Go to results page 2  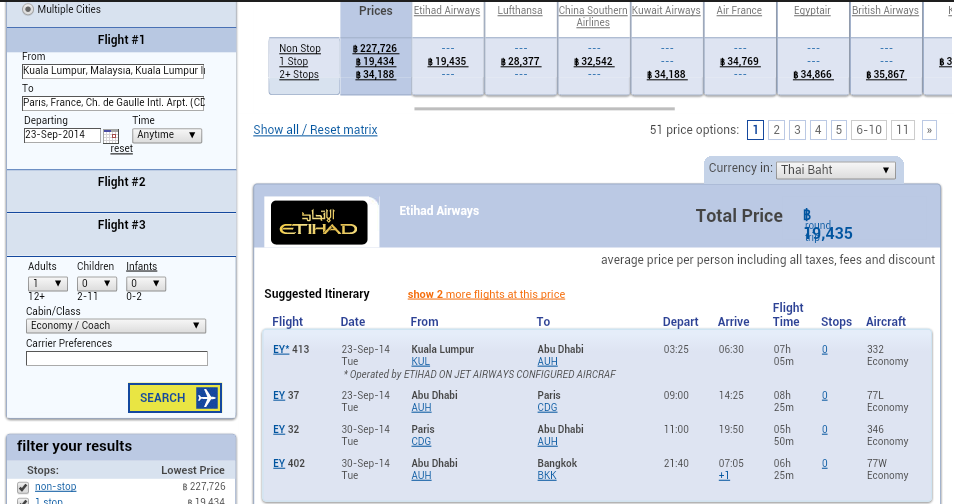click(776, 130)
